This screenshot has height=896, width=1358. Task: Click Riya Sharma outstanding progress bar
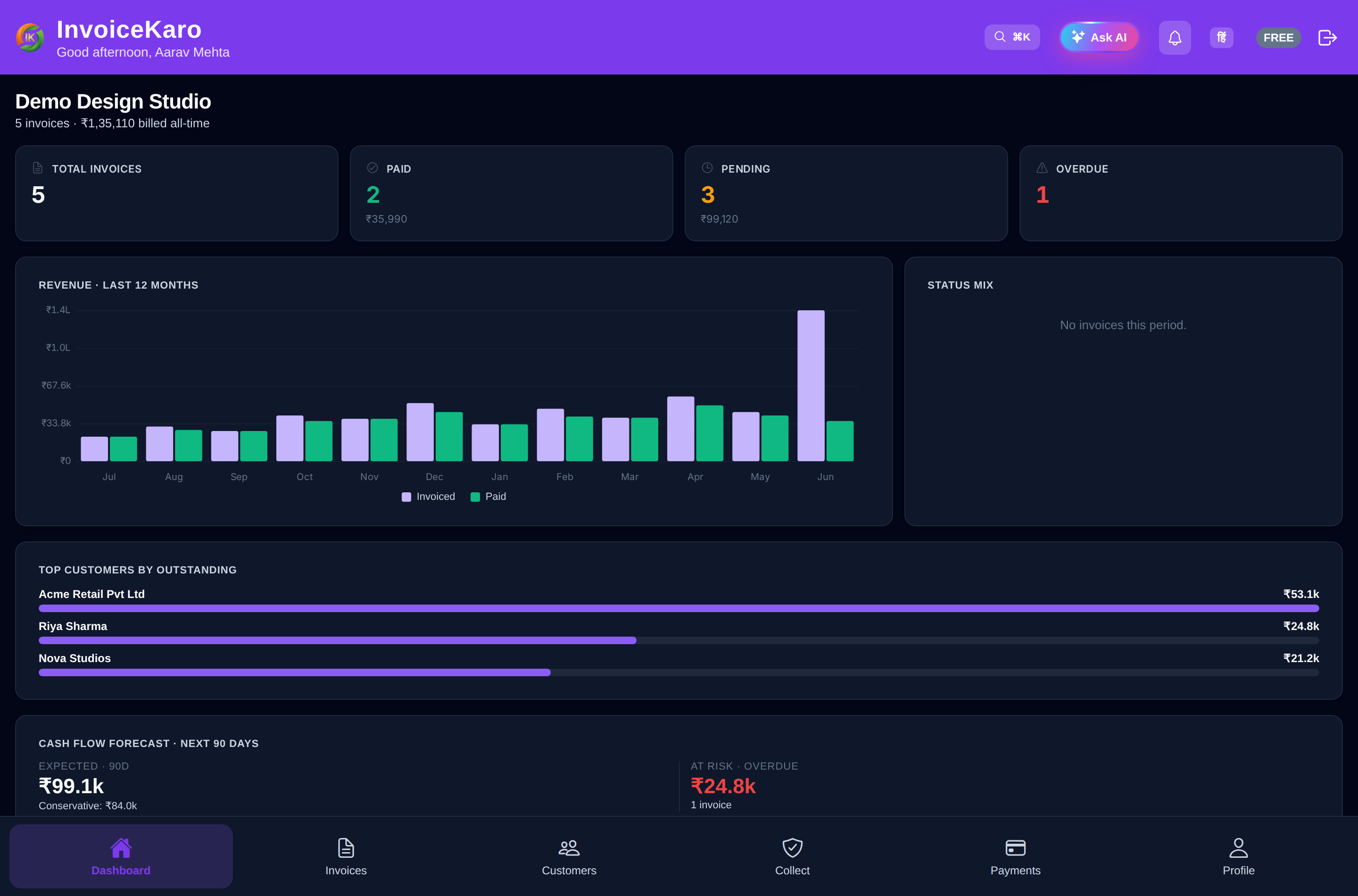pos(679,640)
